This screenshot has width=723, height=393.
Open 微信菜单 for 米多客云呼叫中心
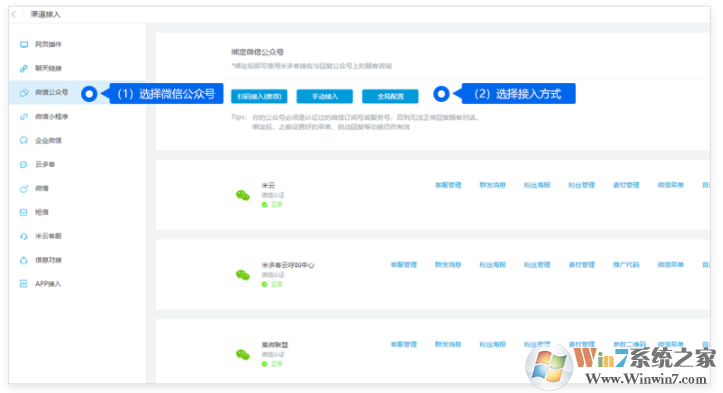(670, 265)
